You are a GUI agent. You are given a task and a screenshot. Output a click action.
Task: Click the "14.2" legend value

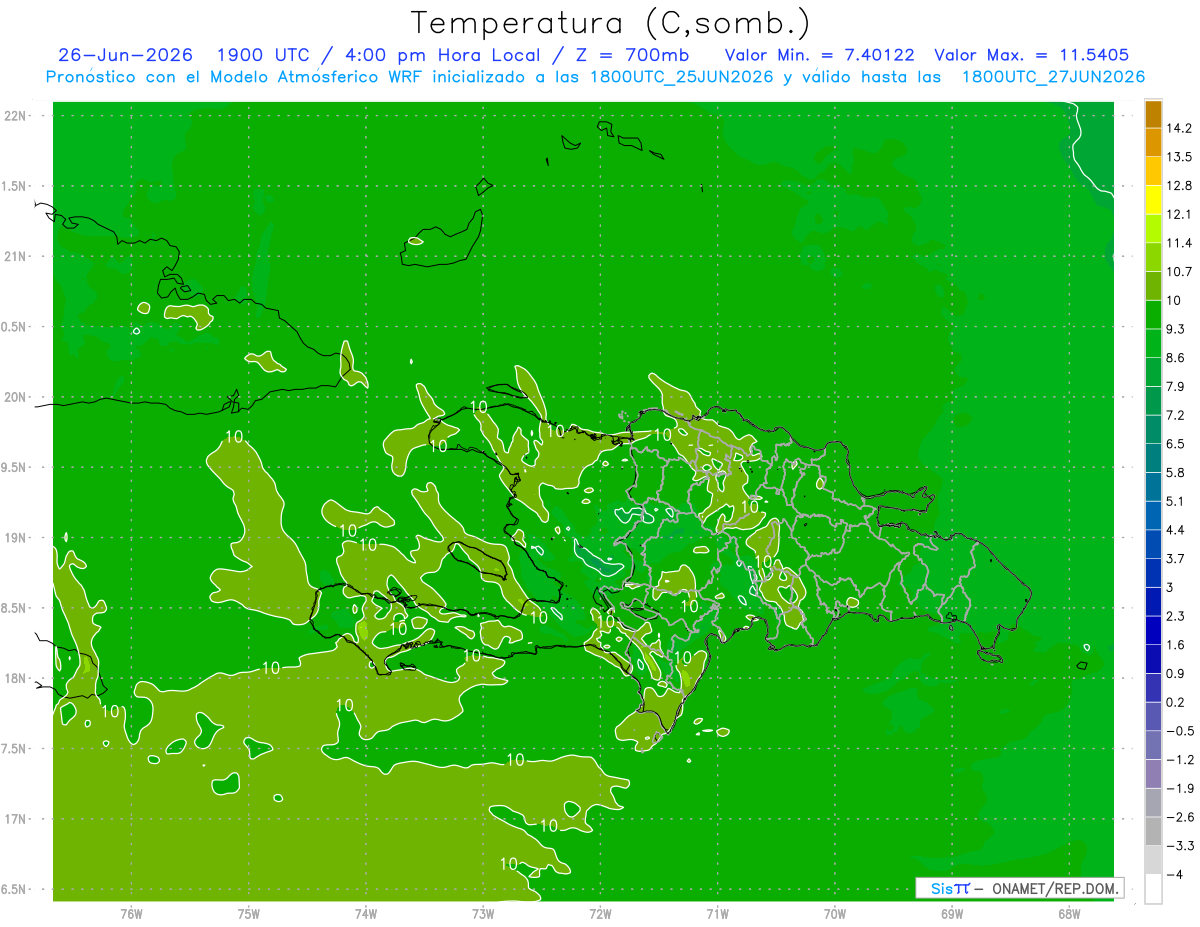tap(1180, 128)
